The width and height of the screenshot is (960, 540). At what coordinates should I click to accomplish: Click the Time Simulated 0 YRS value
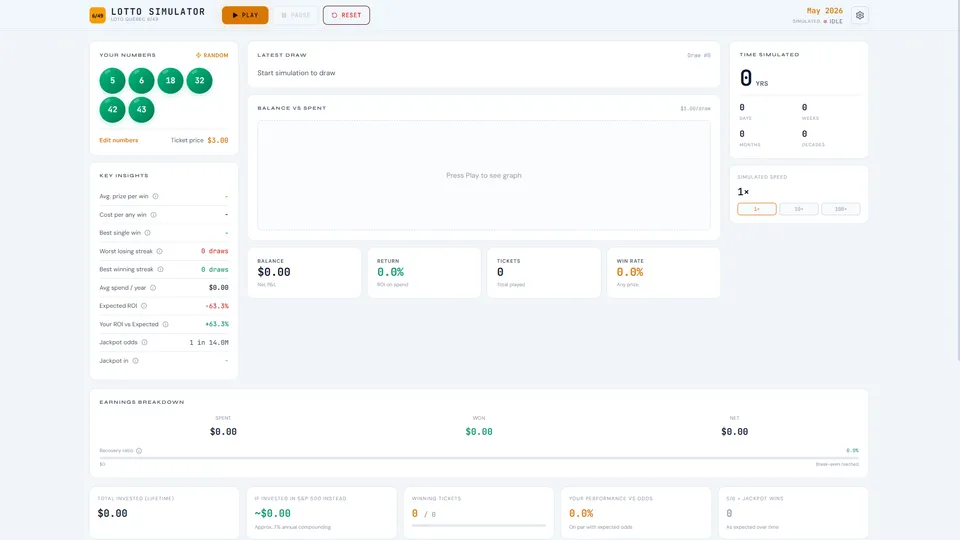click(754, 78)
